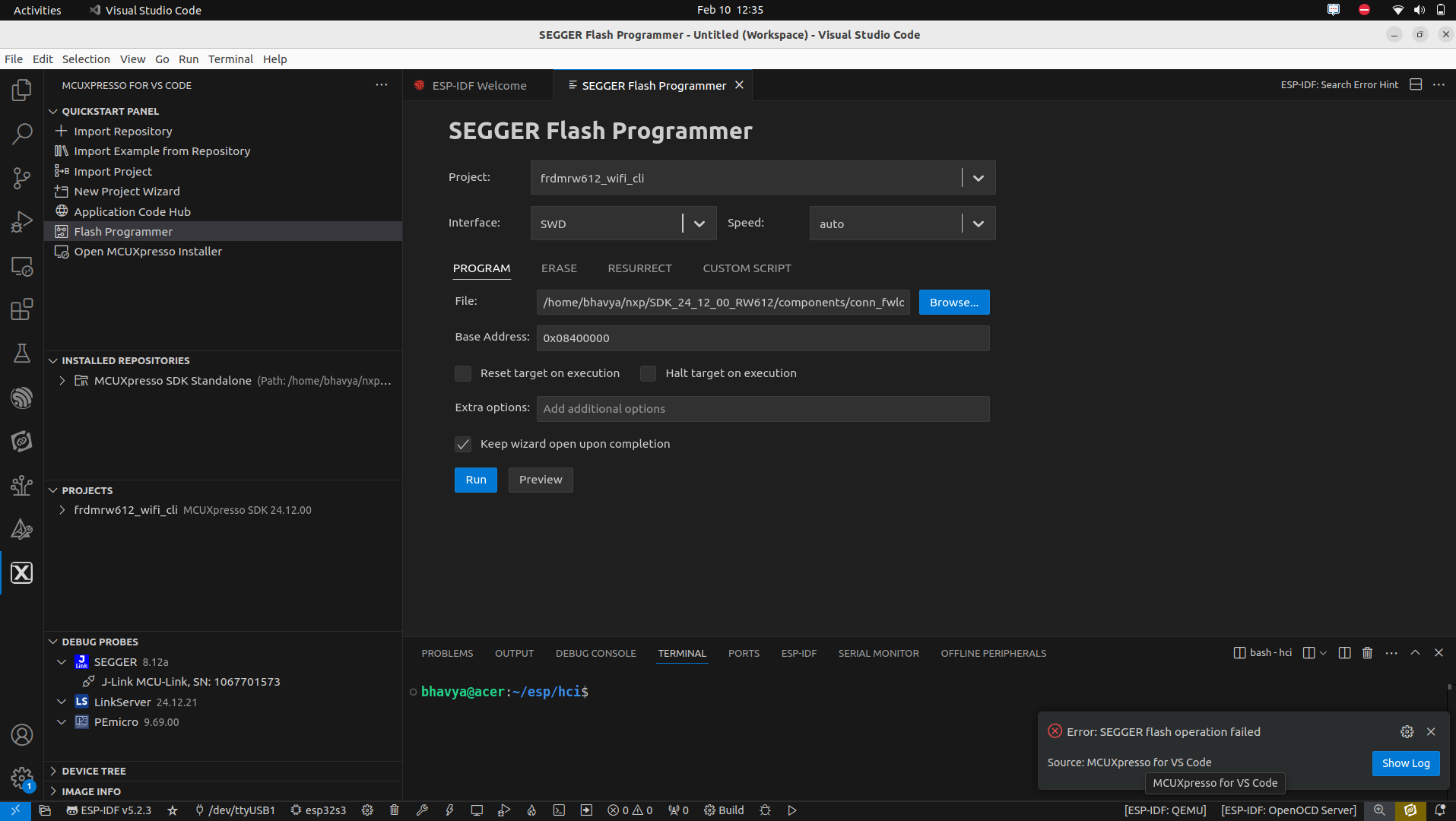Collapse the SEGGER debug probe node
The width and height of the screenshot is (1456, 821).
click(x=62, y=662)
